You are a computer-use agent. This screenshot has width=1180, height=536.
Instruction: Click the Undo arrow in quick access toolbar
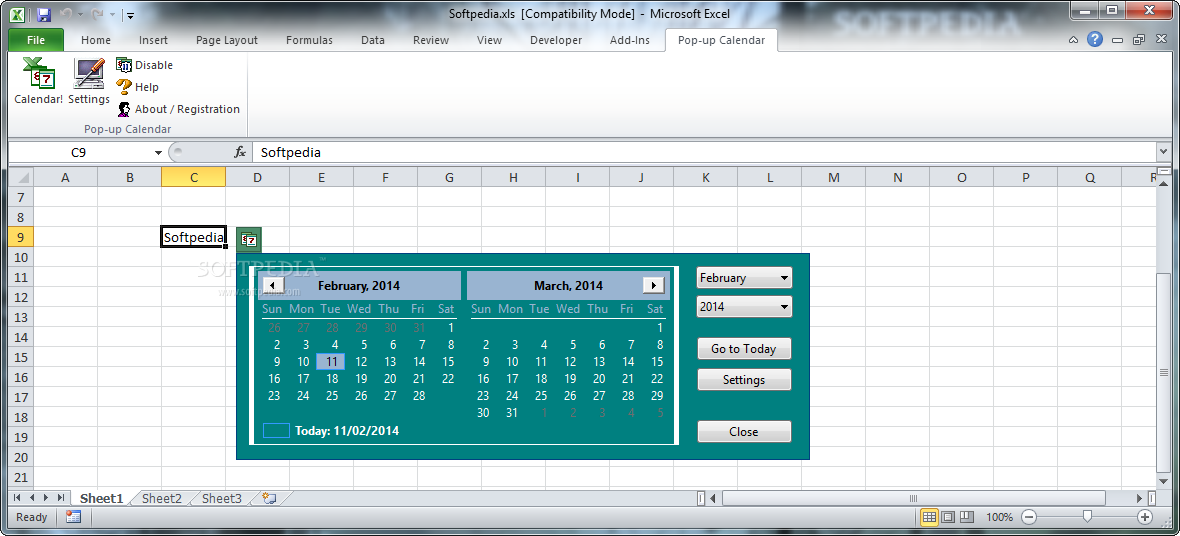[66, 14]
